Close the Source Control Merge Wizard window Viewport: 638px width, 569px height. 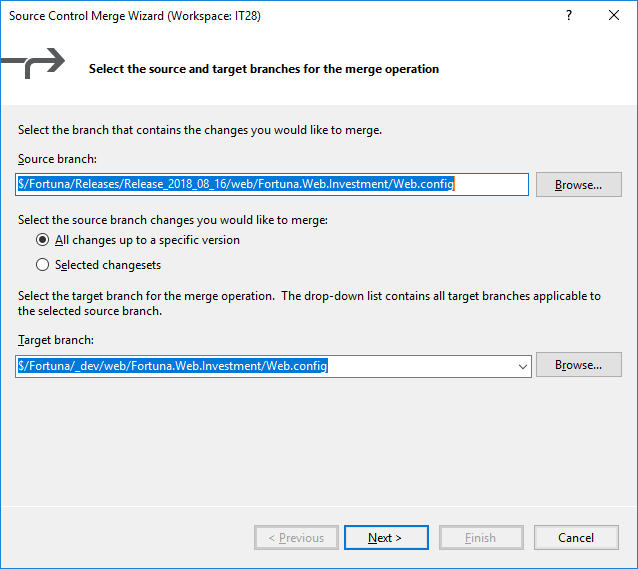[x=615, y=16]
